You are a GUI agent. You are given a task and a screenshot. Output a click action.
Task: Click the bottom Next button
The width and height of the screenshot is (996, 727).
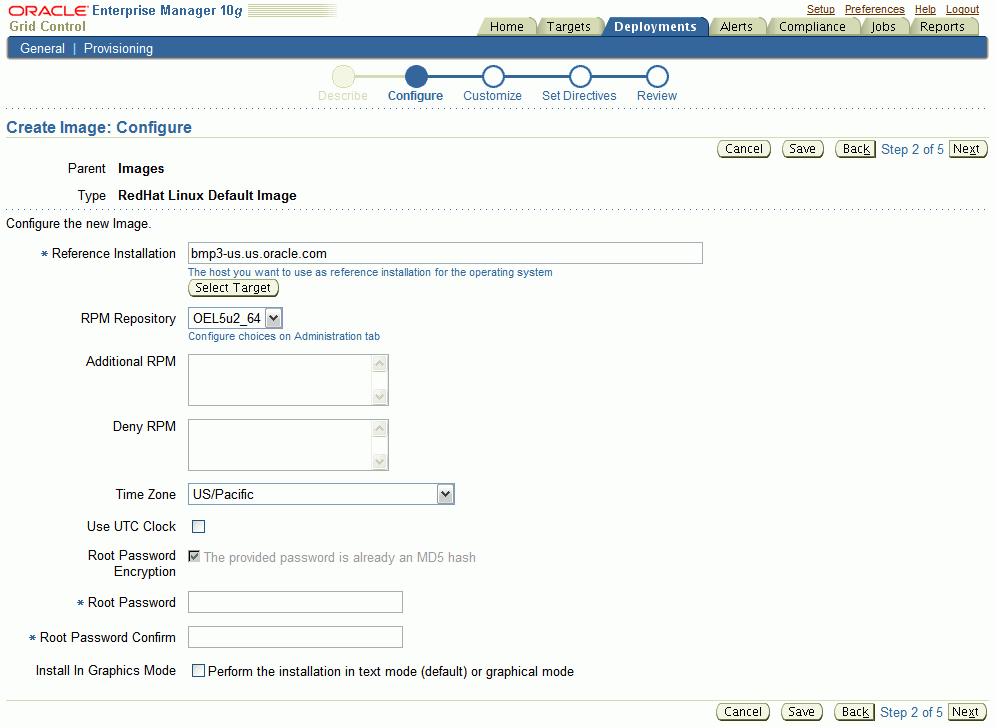tap(967, 712)
